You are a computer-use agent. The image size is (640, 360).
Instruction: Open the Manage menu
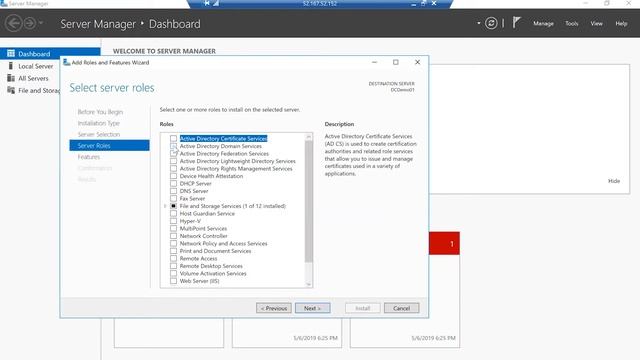tap(543, 24)
